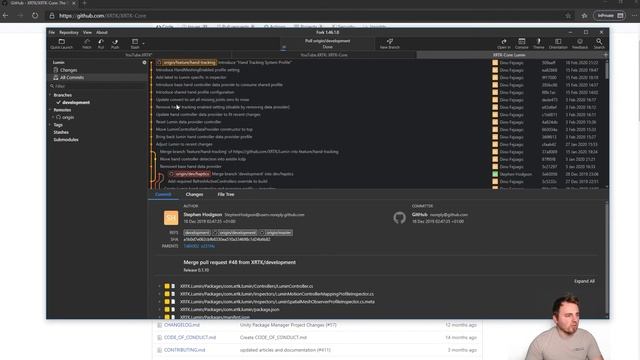Pull changes with the Pull icon
Viewport: 640px width, 360px height.
[101, 44]
